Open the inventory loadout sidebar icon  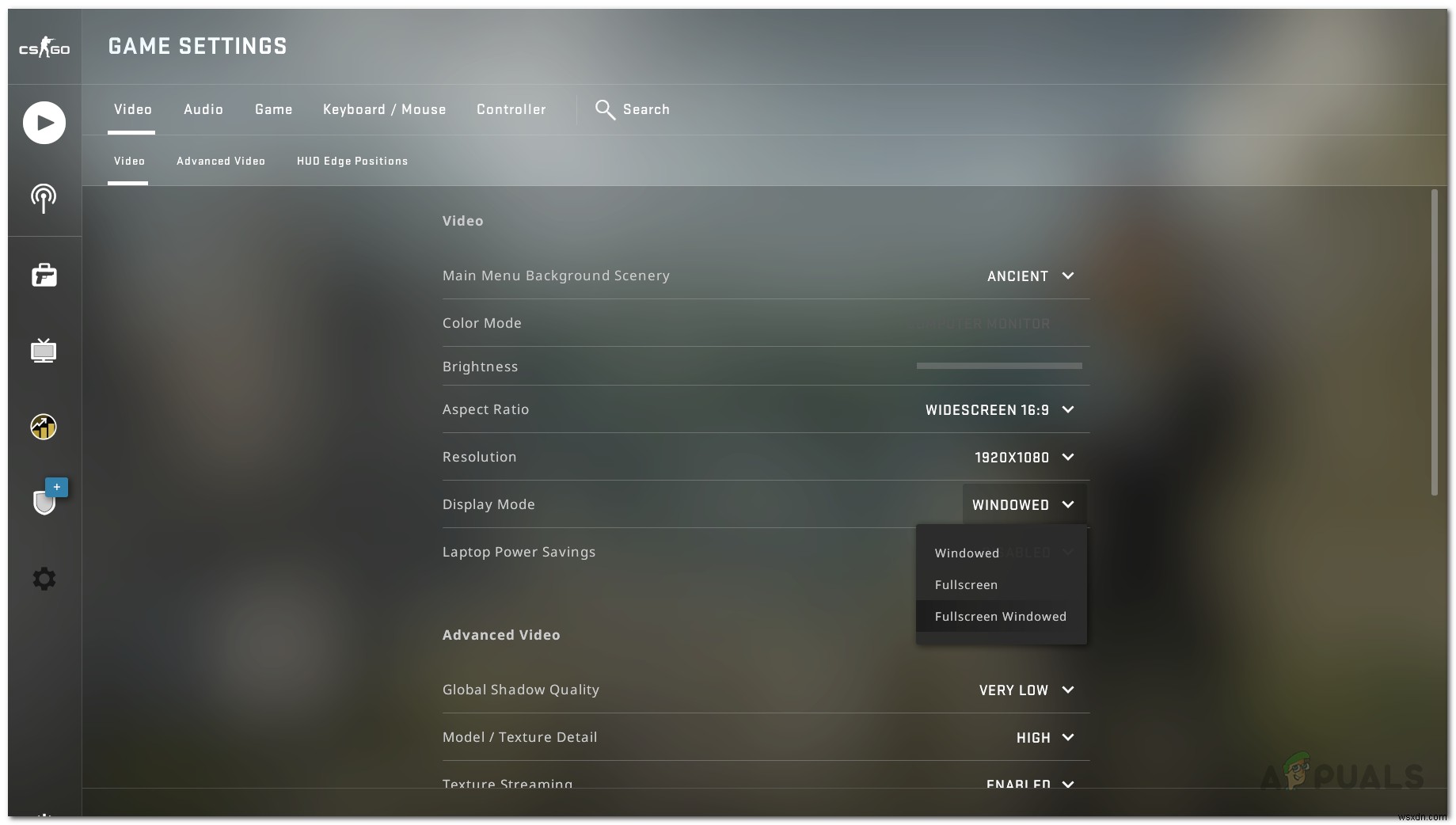point(44,275)
